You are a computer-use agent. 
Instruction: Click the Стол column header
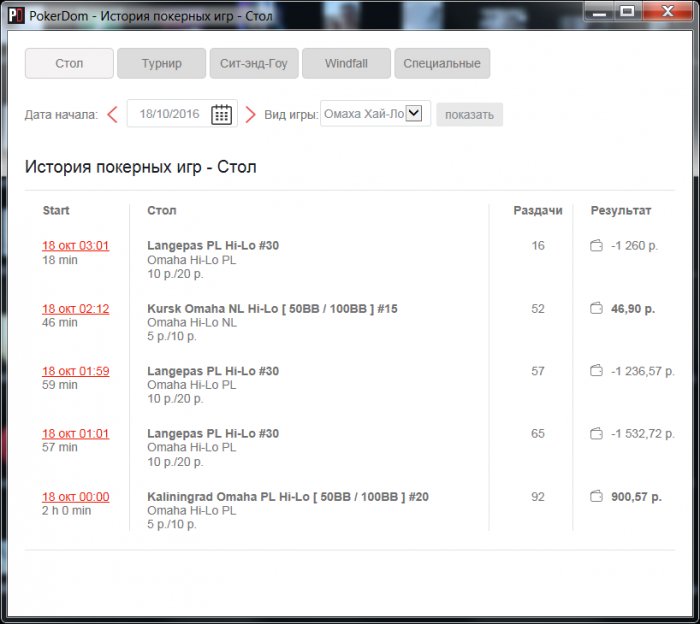(162, 211)
